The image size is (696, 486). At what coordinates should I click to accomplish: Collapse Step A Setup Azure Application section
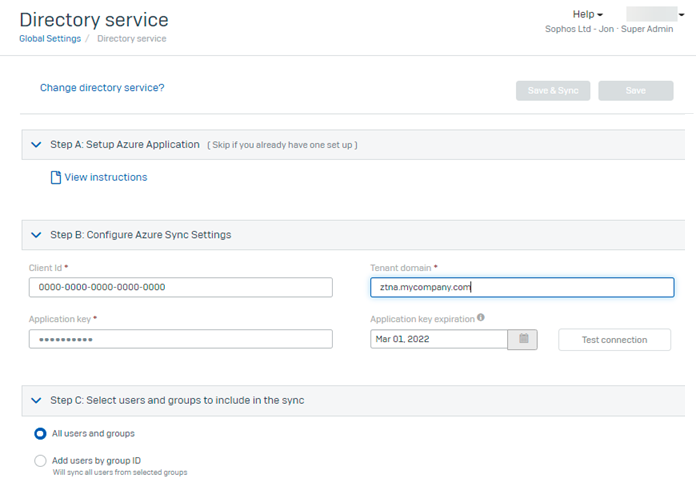pyautogui.click(x=36, y=145)
